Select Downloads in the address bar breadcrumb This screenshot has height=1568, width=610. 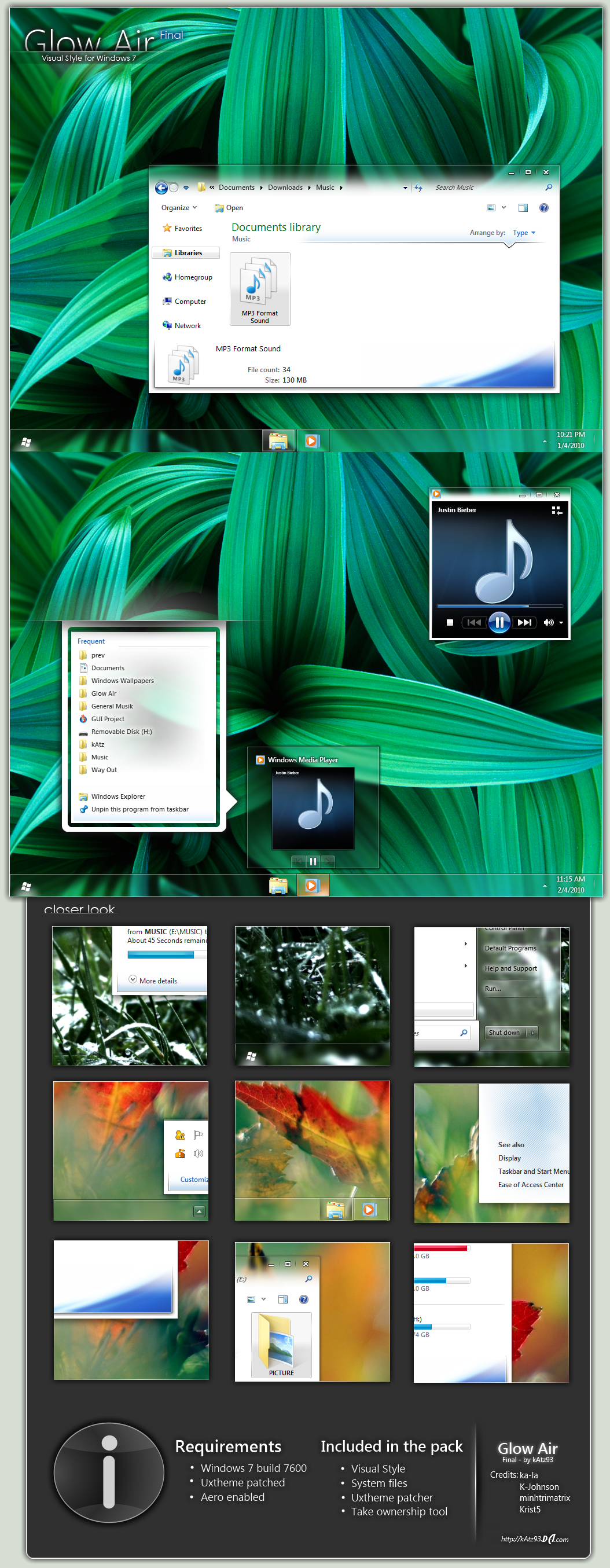[x=285, y=188]
